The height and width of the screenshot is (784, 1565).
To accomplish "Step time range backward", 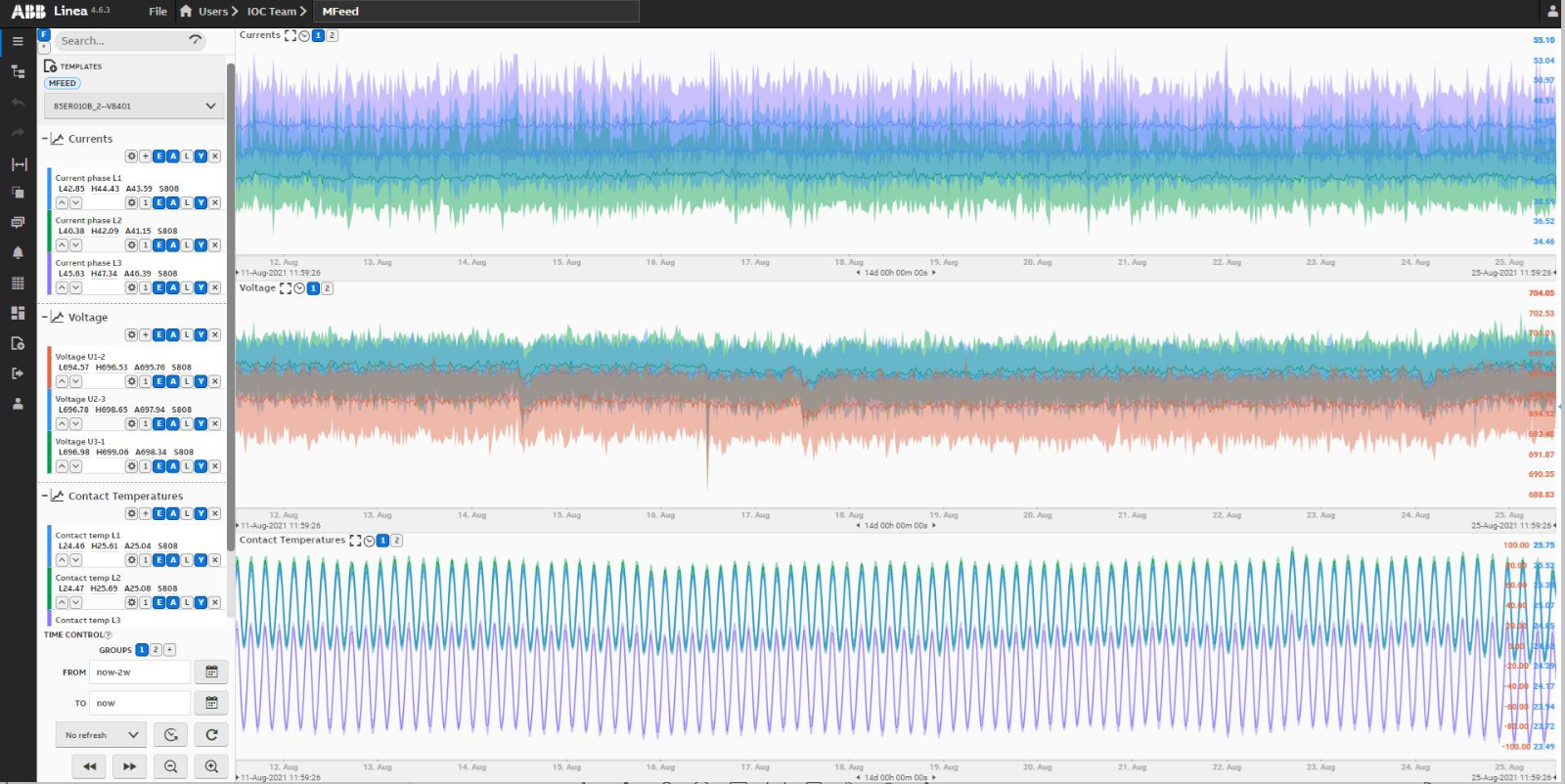I will [x=90, y=766].
